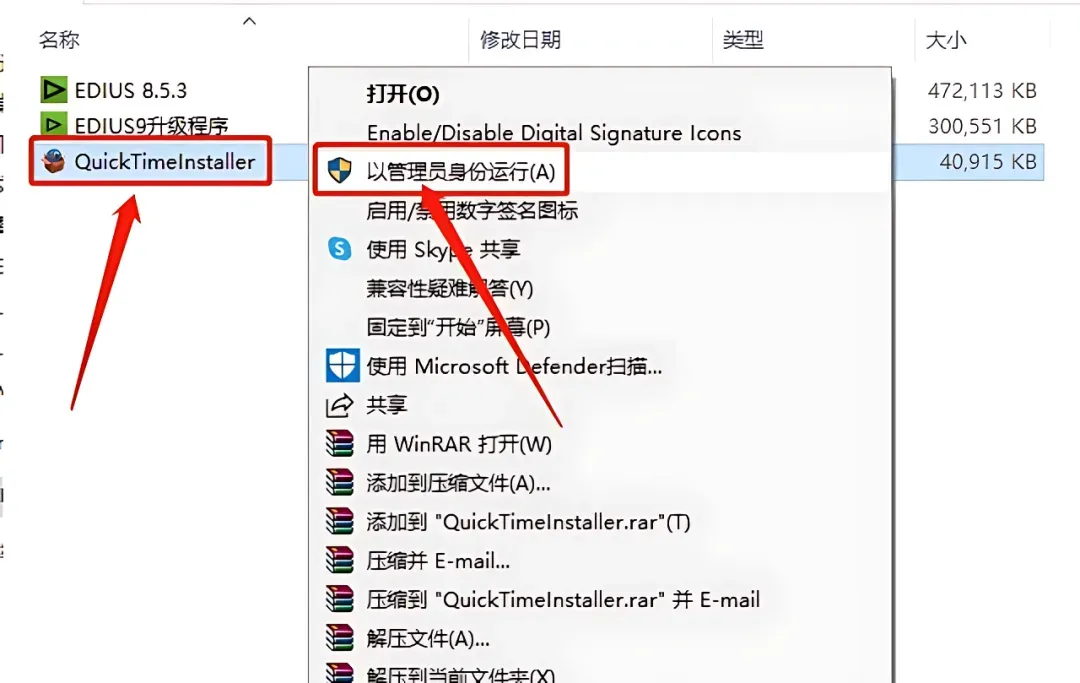Choose 添加到压缩文件(A)... option

[x=458, y=483]
